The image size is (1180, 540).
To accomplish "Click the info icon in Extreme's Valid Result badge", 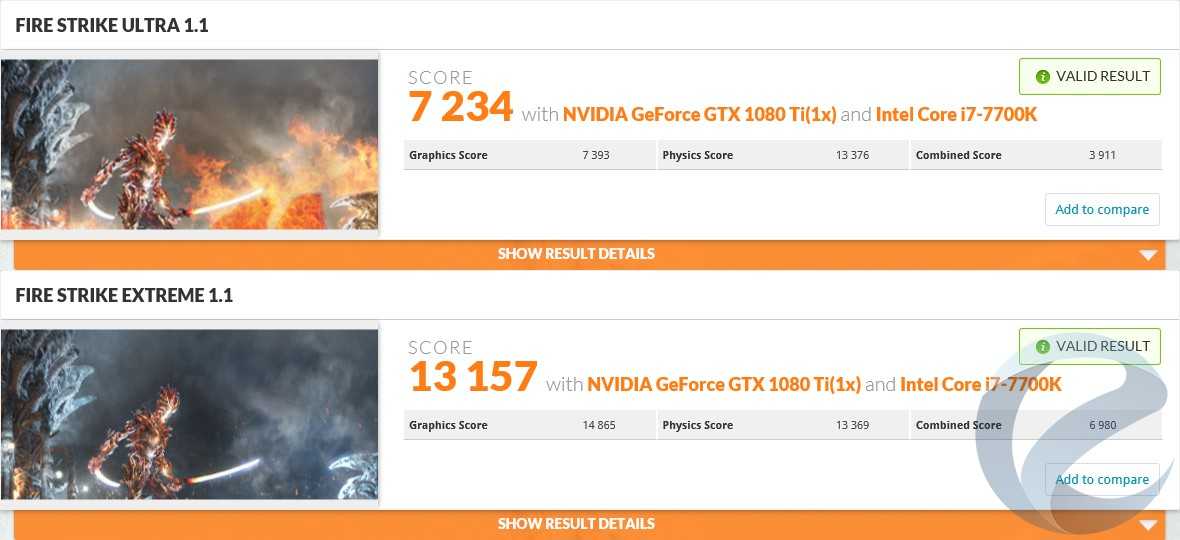I will 1043,347.
